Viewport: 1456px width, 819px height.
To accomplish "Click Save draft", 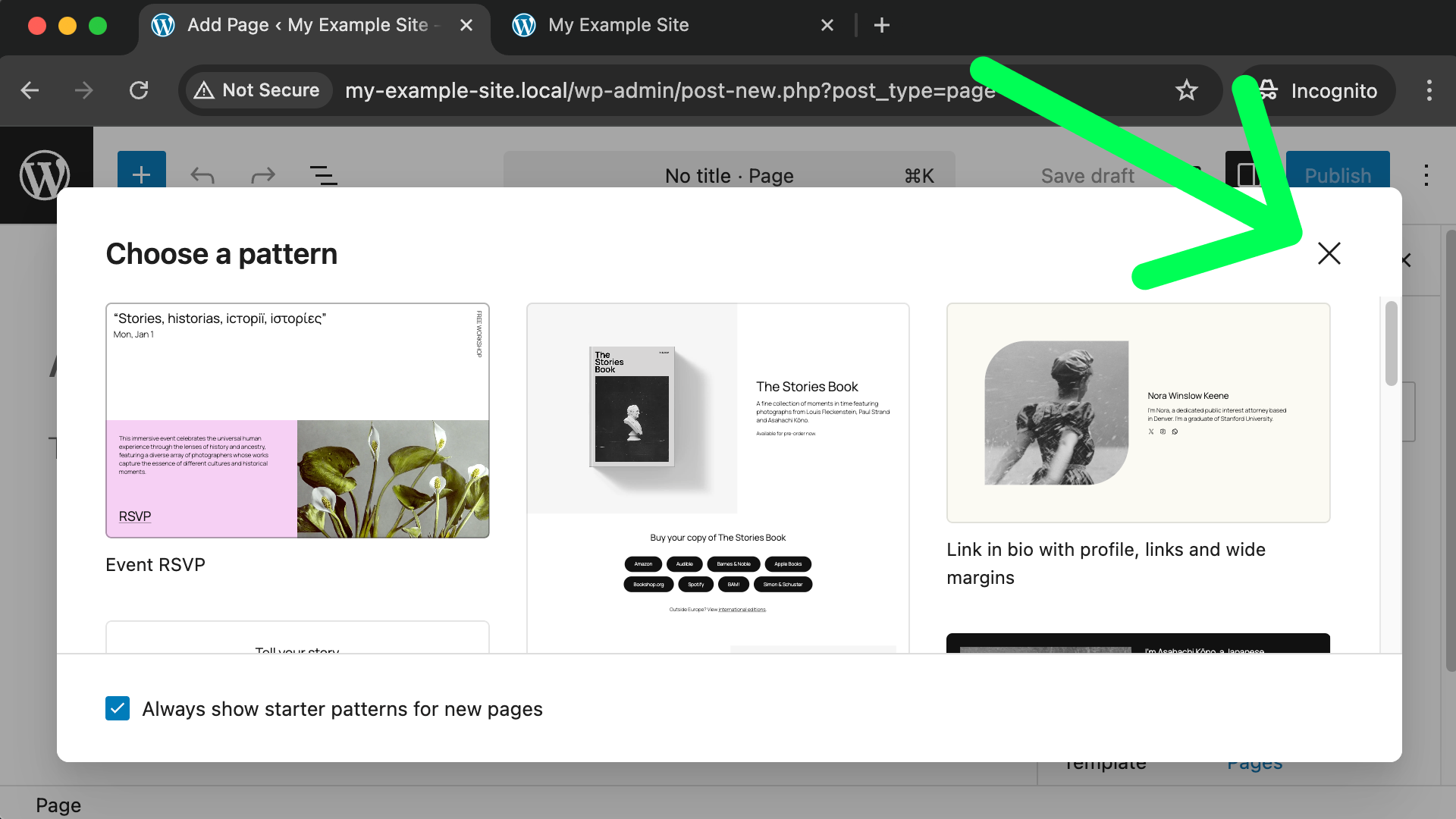I will coord(1087,175).
